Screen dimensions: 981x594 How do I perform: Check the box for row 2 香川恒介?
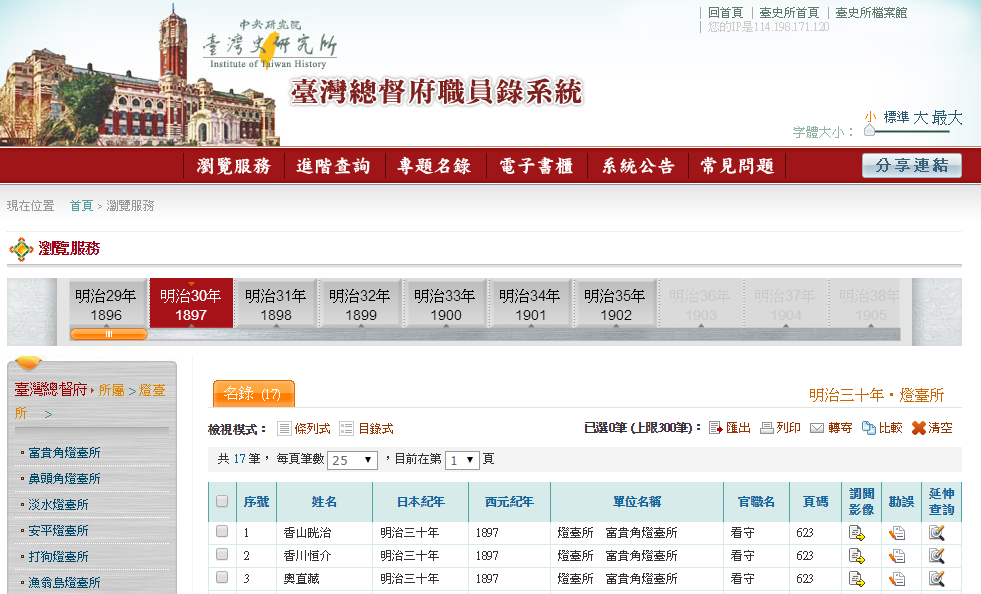221,555
